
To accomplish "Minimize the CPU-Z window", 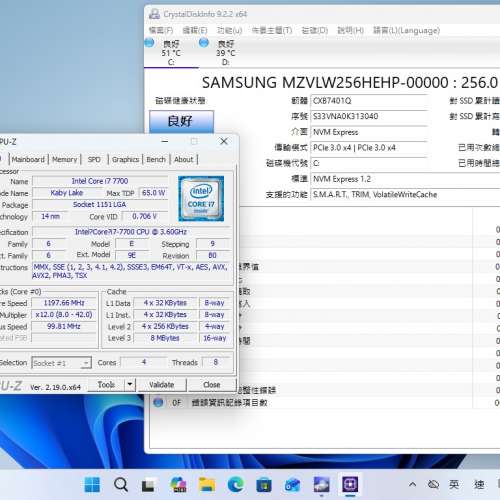I will coord(165,141).
